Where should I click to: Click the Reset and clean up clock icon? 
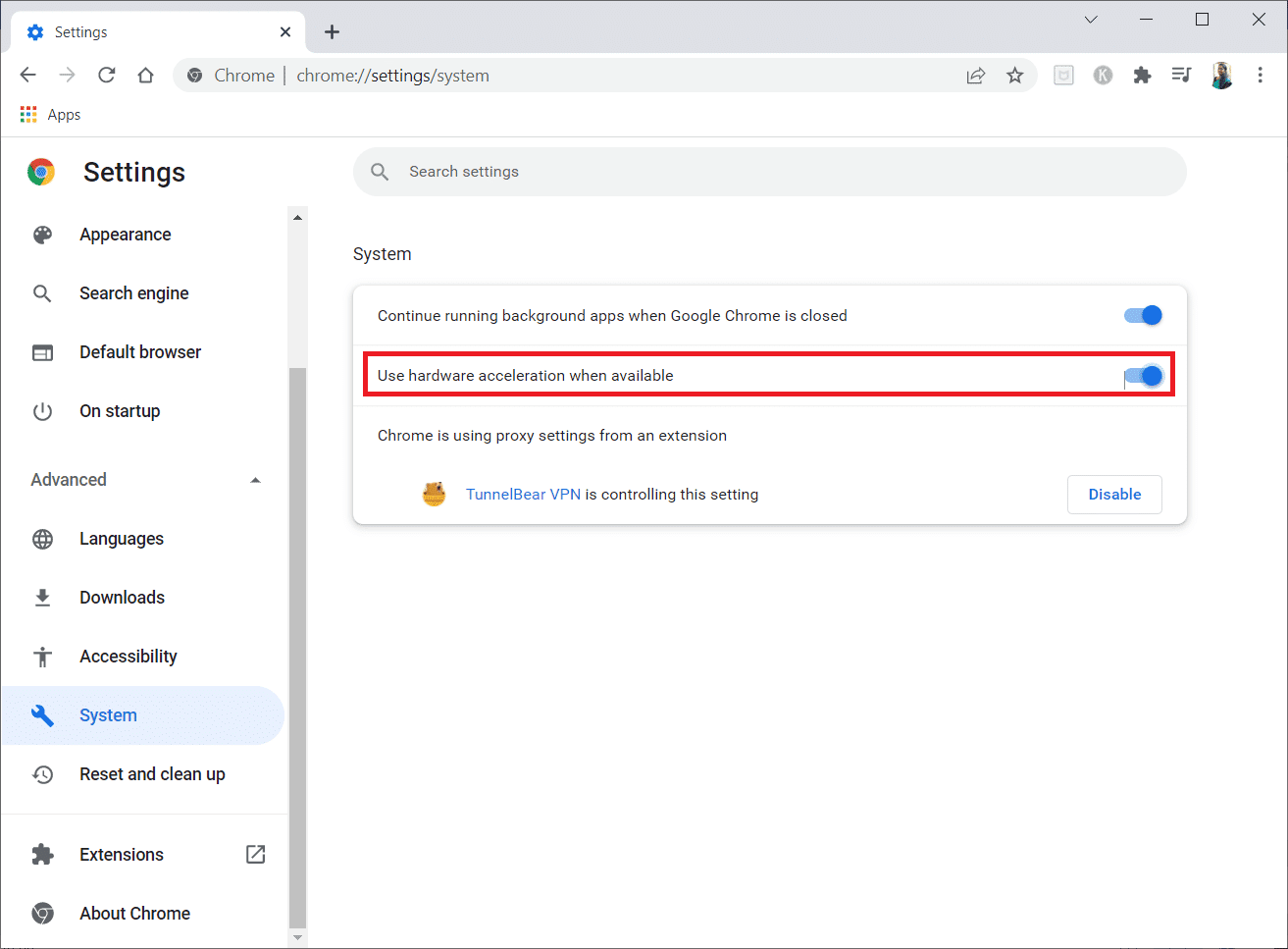click(42, 774)
